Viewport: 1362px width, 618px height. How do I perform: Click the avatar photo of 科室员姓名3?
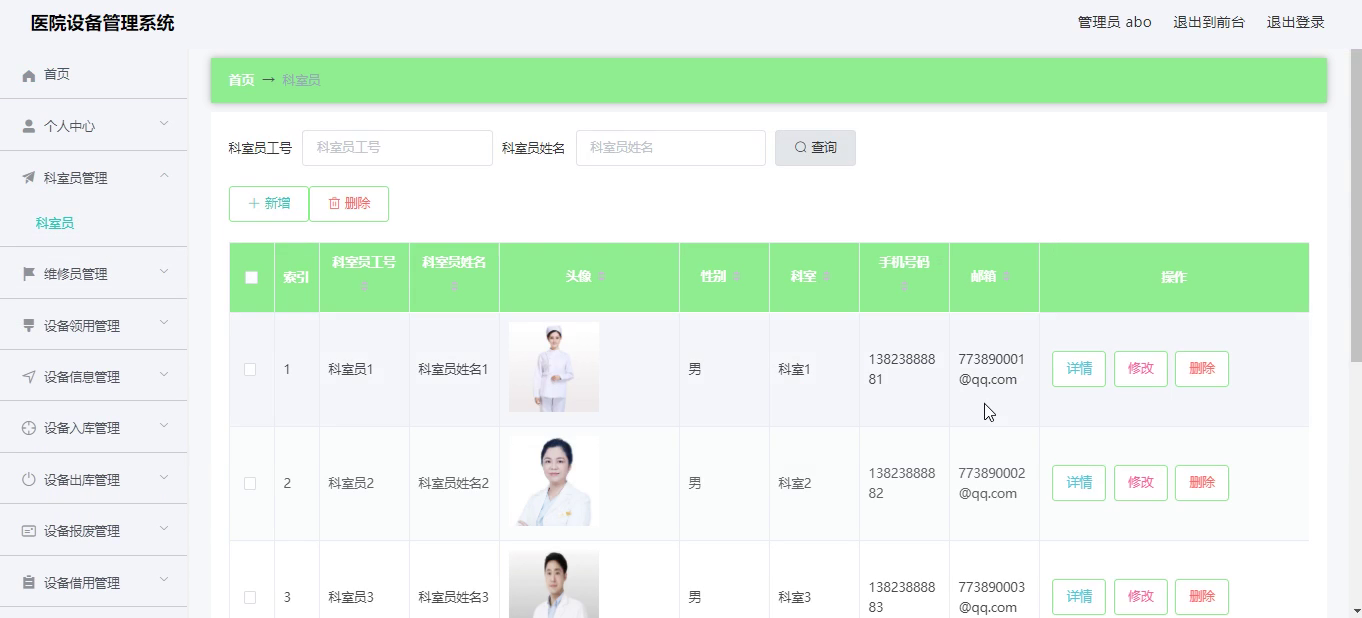[554, 584]
